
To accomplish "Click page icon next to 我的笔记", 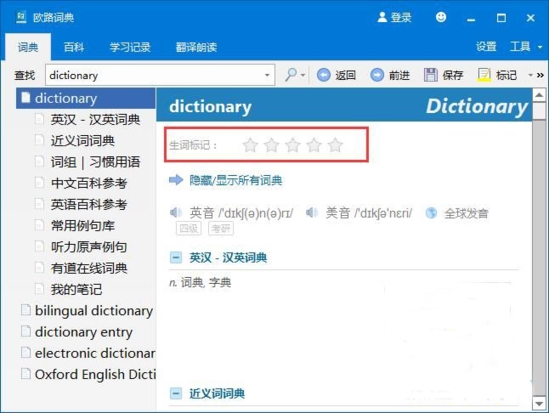I will point(39,289).
